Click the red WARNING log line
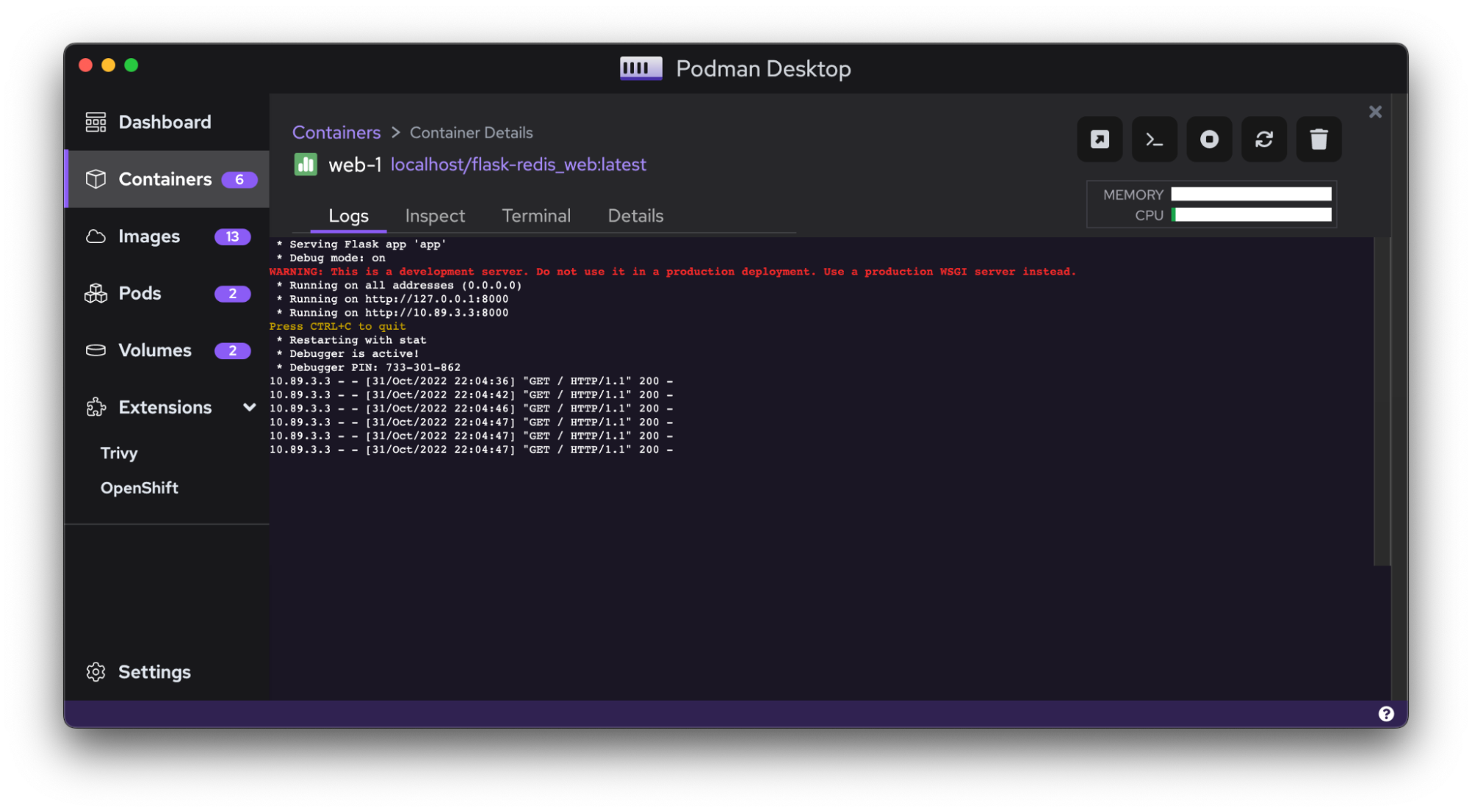Screen dimensions: 1472x812 click(x=672, y=272)
